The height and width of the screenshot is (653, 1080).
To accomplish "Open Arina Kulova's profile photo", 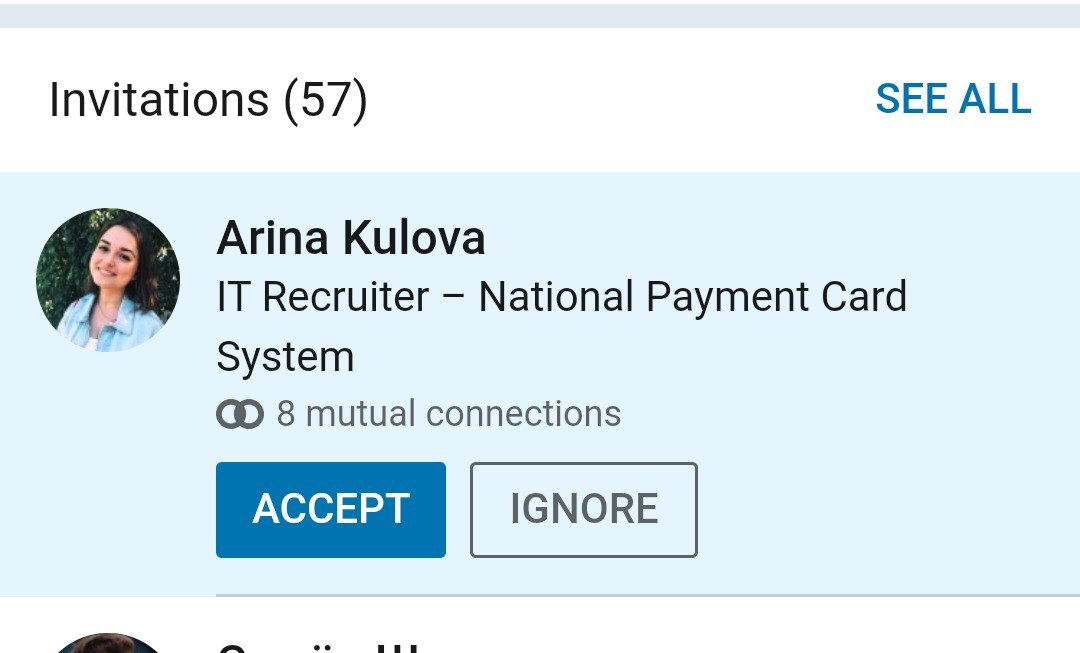I will pos(108,280).
